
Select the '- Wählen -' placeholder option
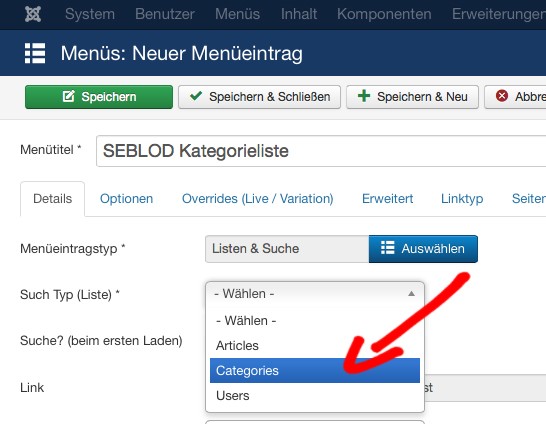click(315, 321)
